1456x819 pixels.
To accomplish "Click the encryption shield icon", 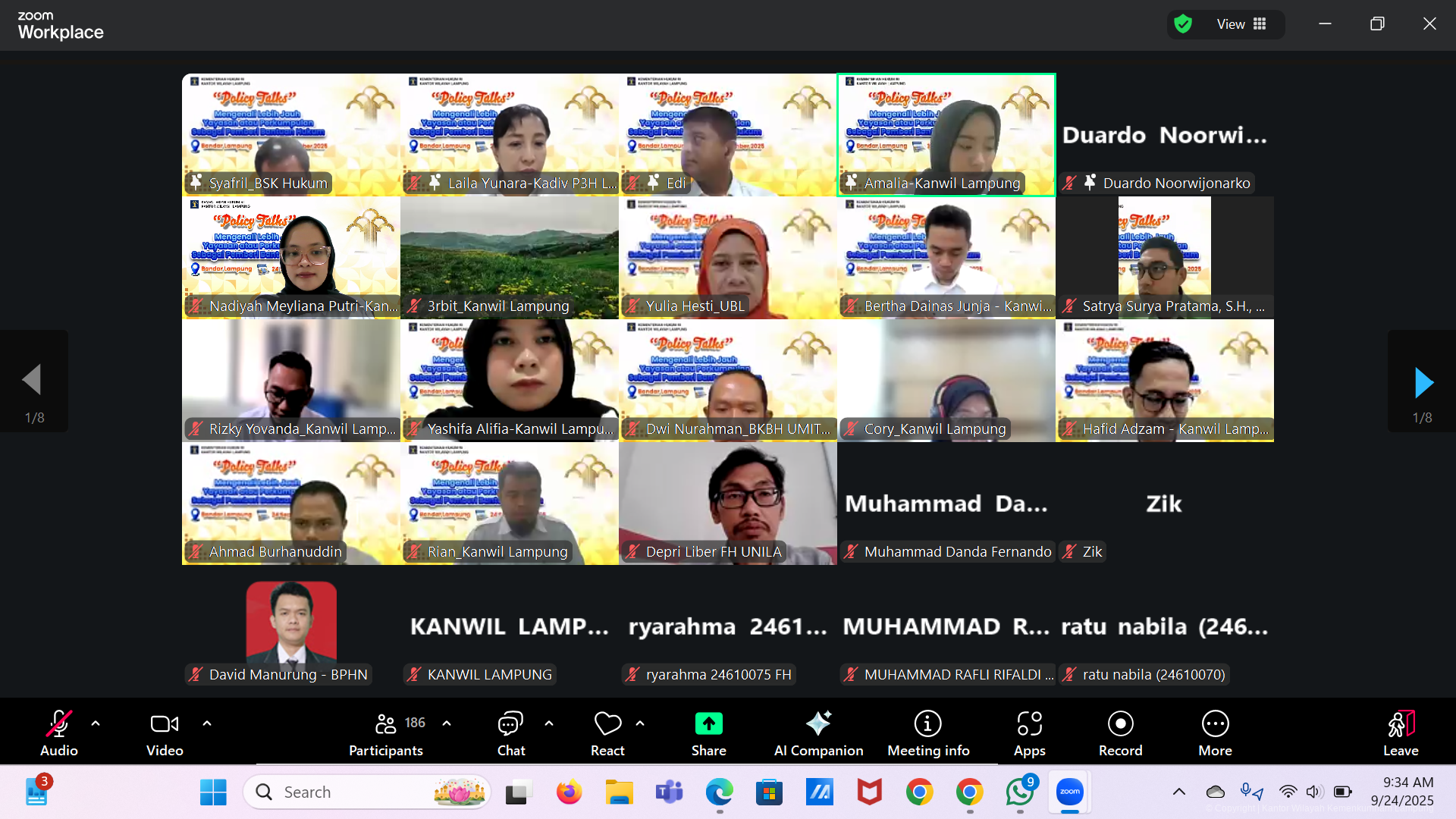I will [1182, 24].
